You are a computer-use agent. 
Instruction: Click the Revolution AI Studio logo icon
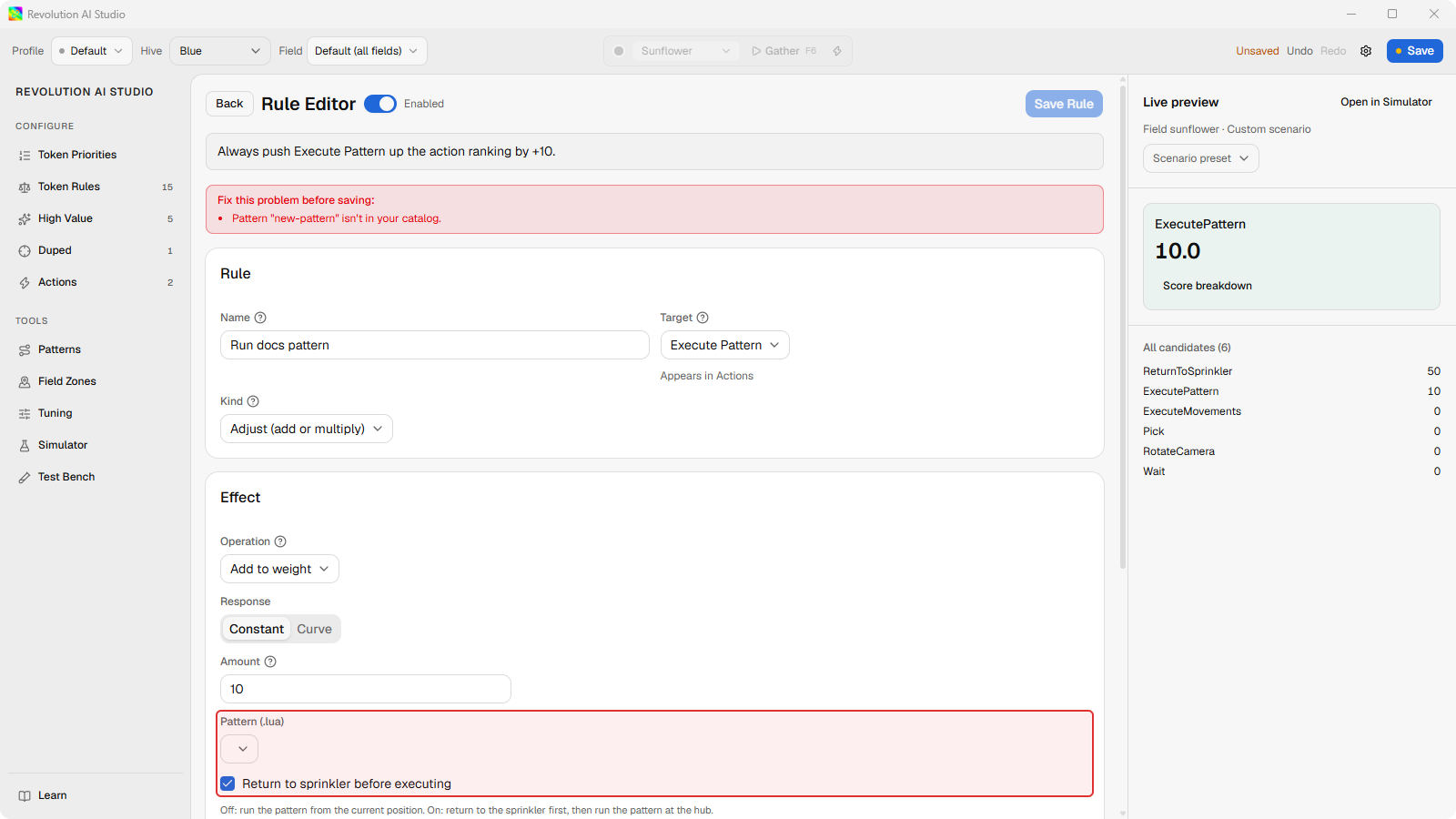15,14
